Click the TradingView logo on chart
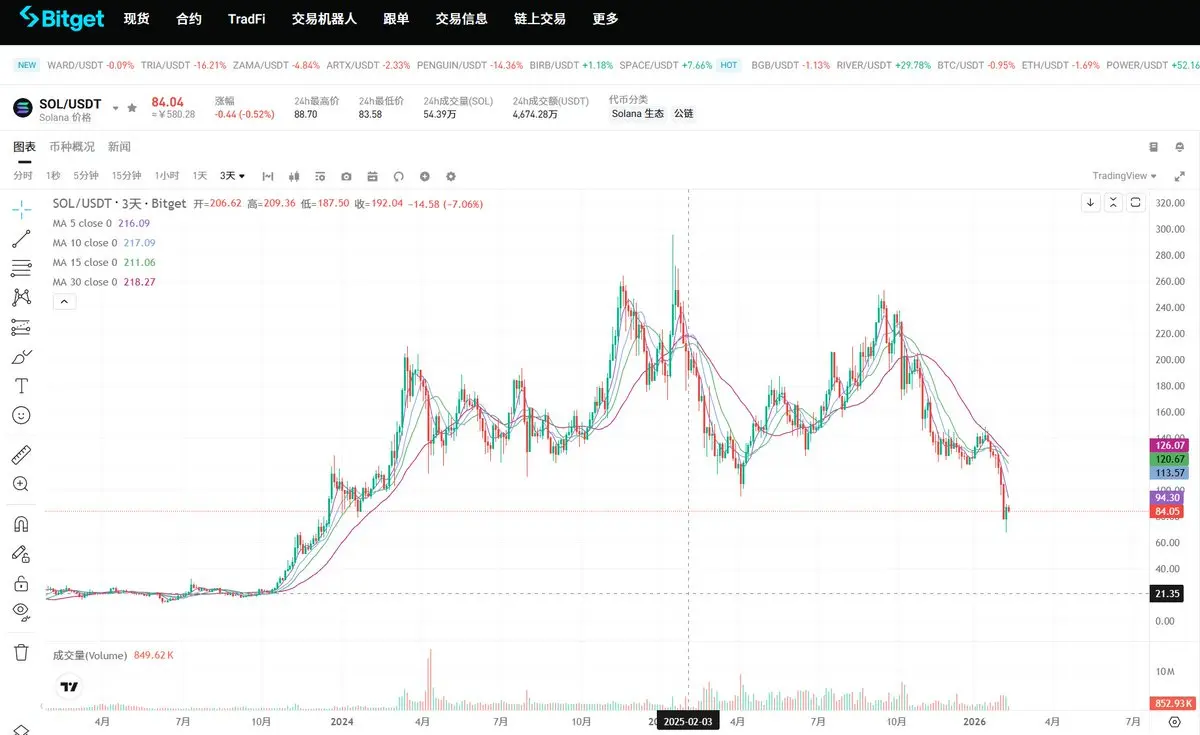 coord(69,687)
